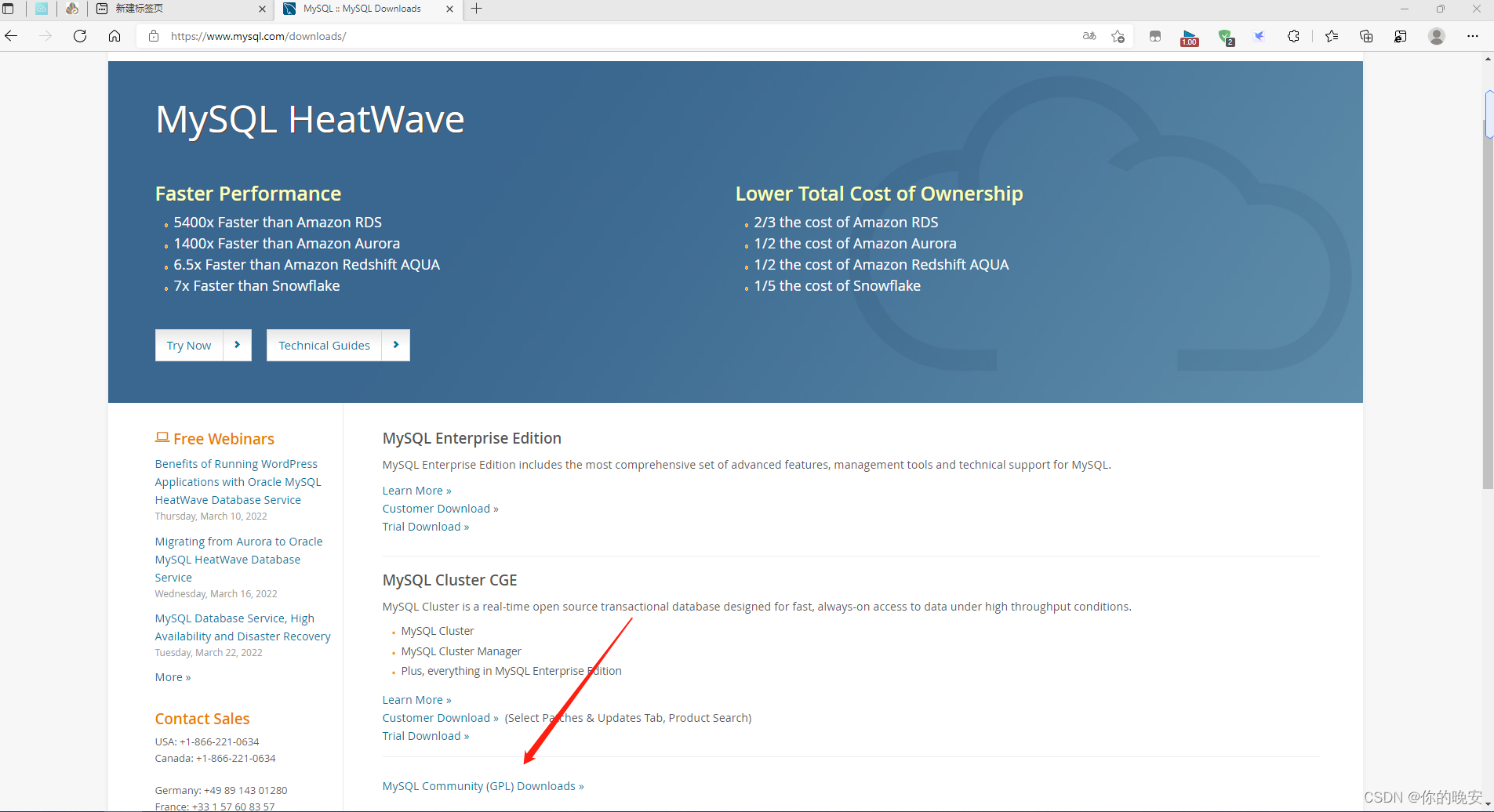Click the scrollbar up arrow
This screenshot has height=812, width=1494.
click(1488, 59)
